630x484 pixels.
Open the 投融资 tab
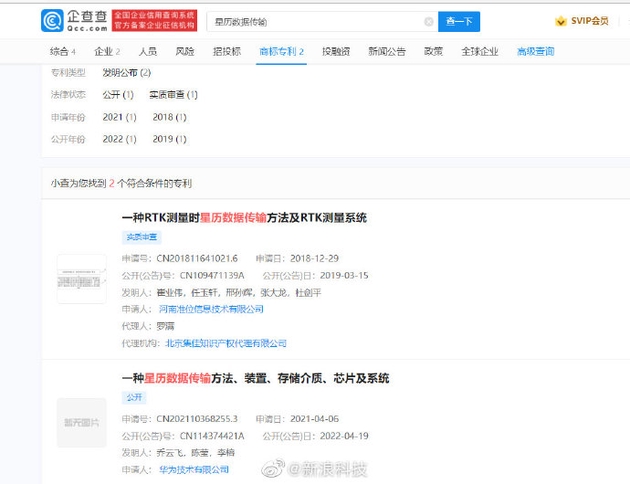(336, 51)
